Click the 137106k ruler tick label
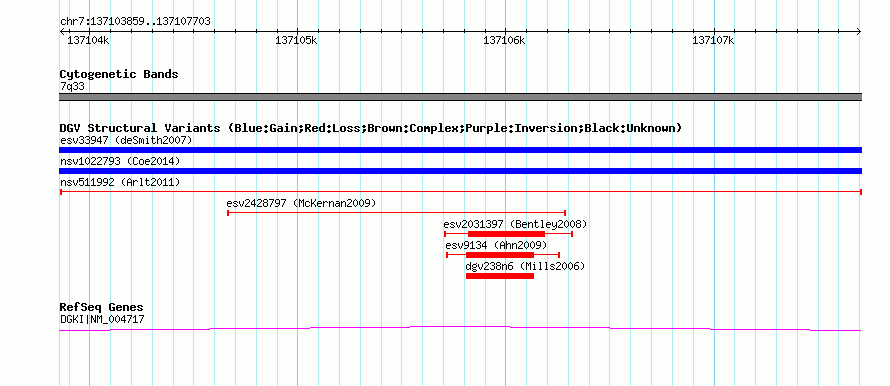The height and width of the screenshot is (386, 890). pyautogui.click(x=504, y=40)
